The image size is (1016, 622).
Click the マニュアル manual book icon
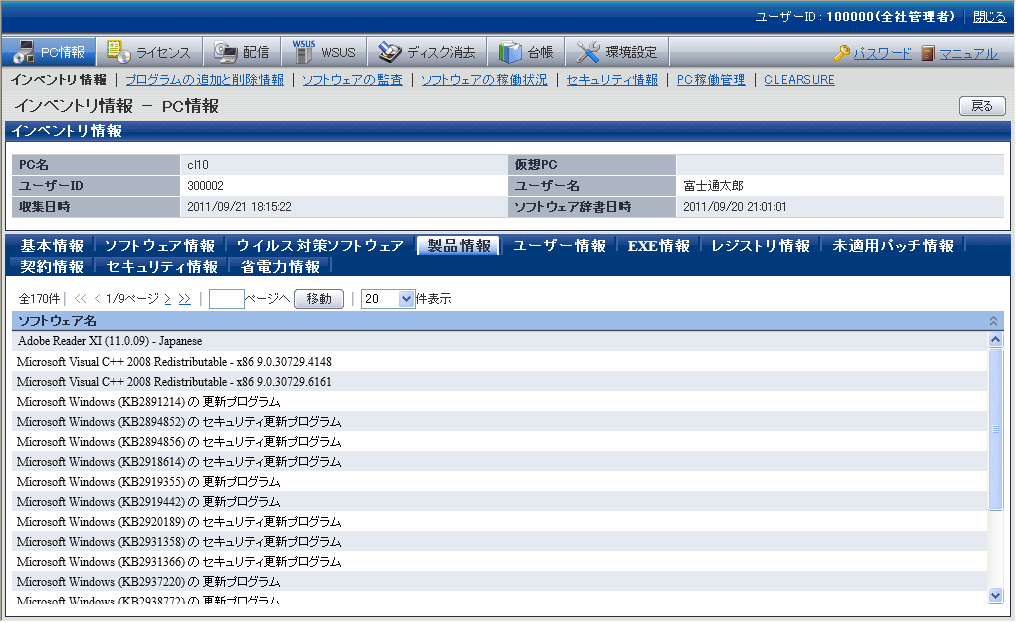click(x=927, y=54)
